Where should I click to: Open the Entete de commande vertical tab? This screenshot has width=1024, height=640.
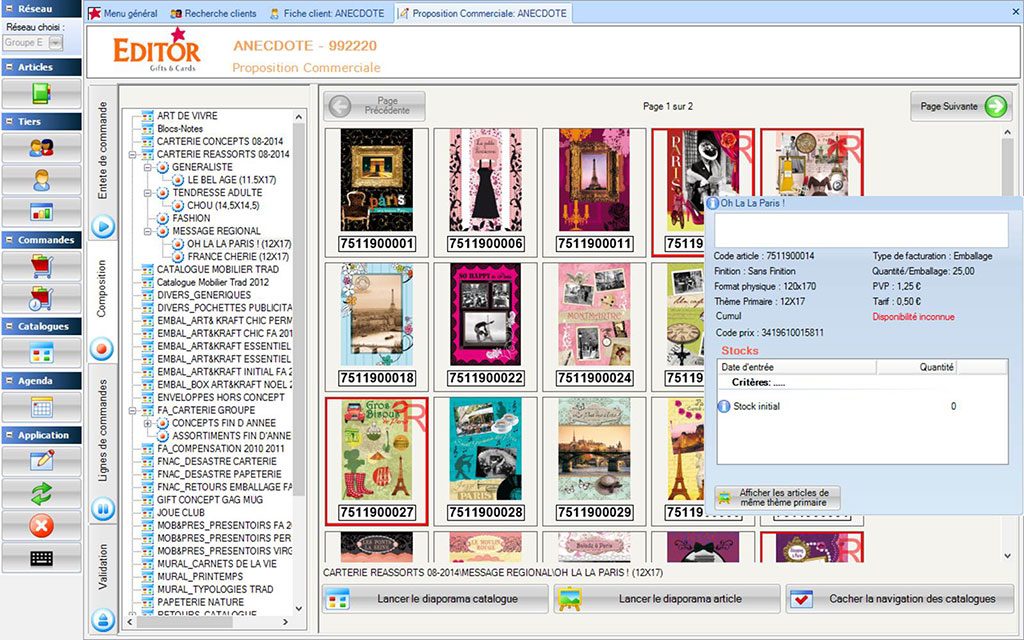click(103, 148)
